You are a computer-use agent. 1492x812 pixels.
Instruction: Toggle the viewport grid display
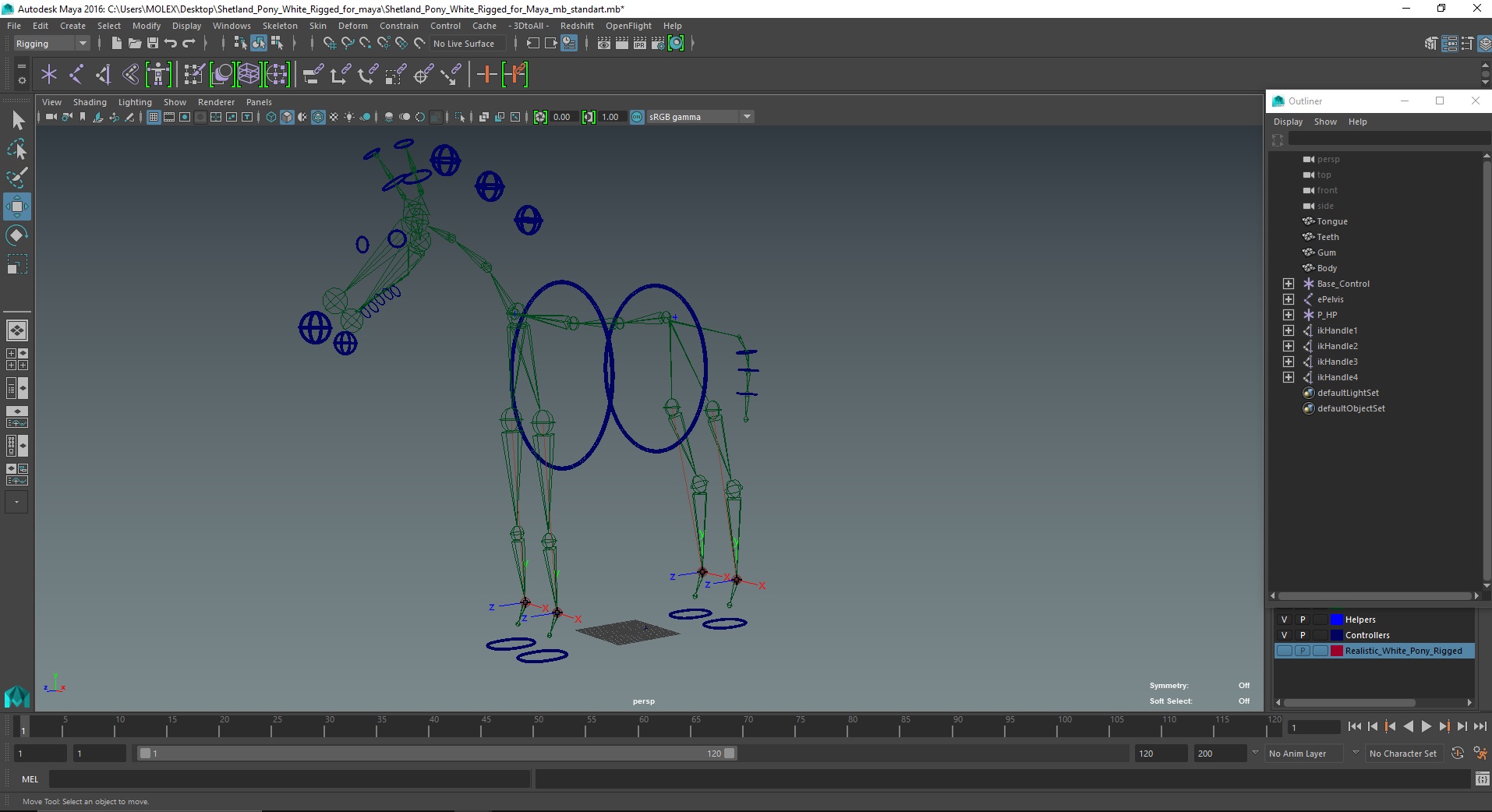click(x=154, y=117)
